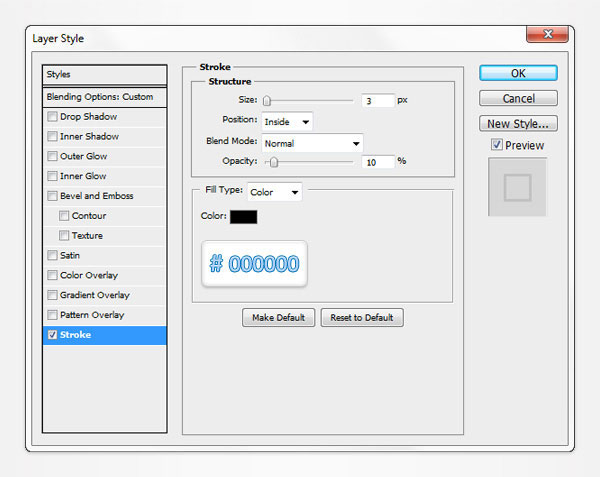Open the Position dropdown set to Inside
Image resolution: width=600 pixels, height=477 pixels.
point(287,122)
